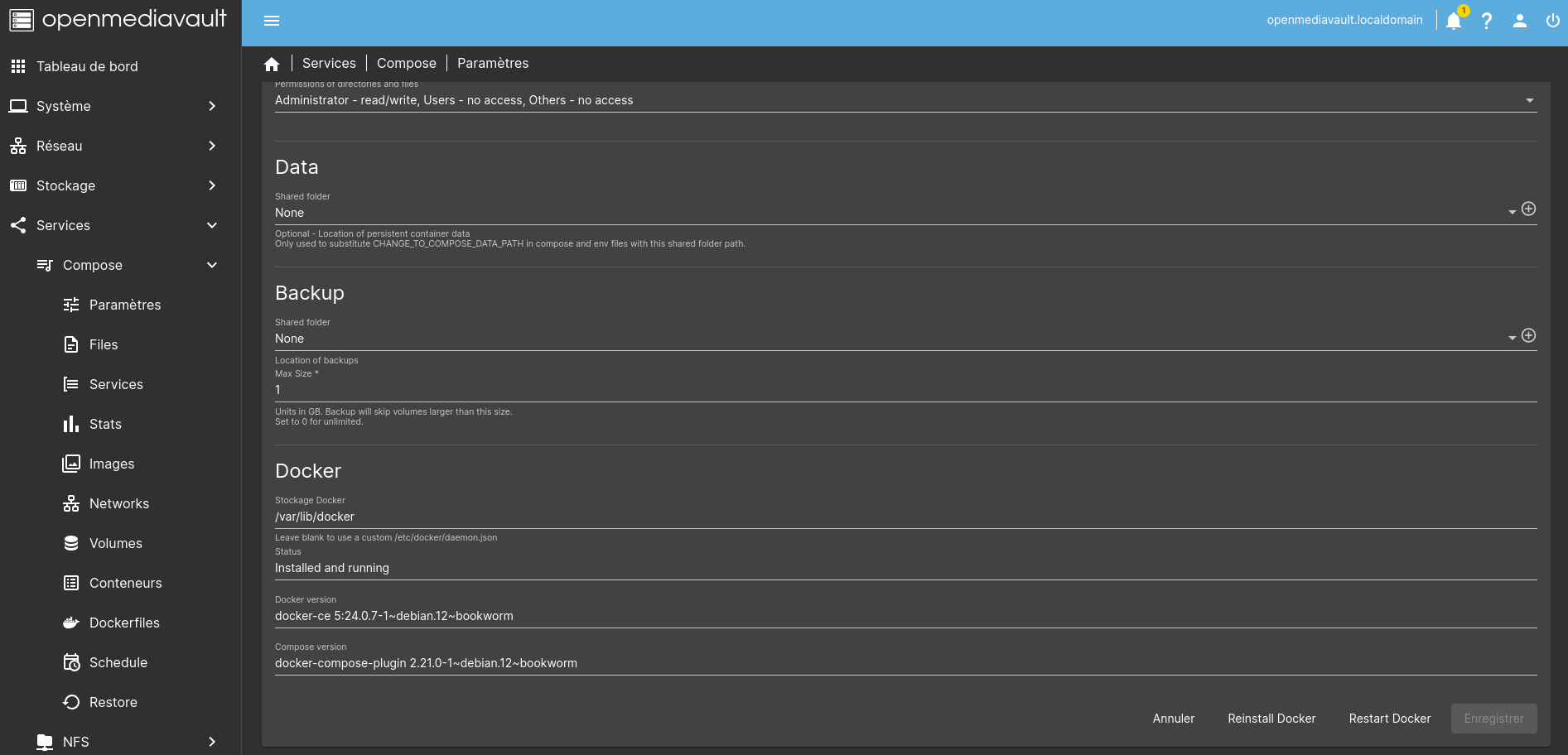Click the Compose Services list icon
1568x755 pixels.
coord(71,384)
